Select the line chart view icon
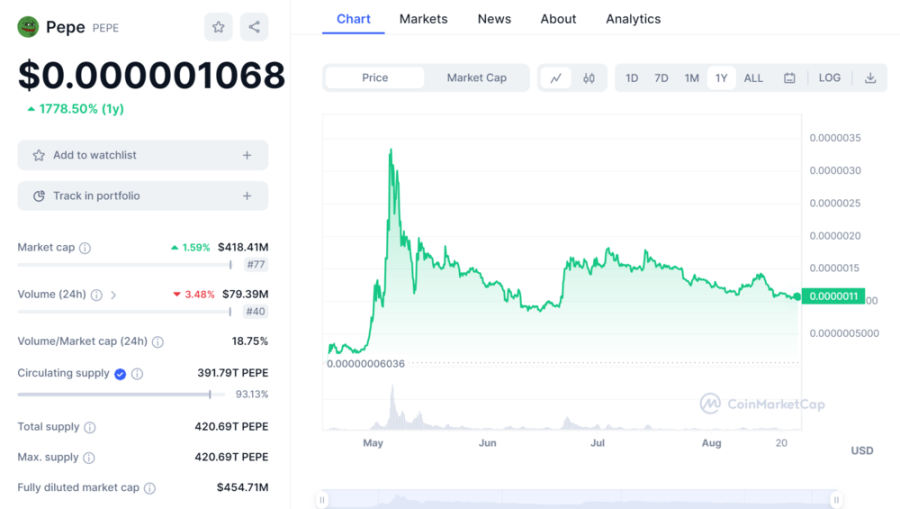This screenshot has width=900, height=509. pos(556,78)
